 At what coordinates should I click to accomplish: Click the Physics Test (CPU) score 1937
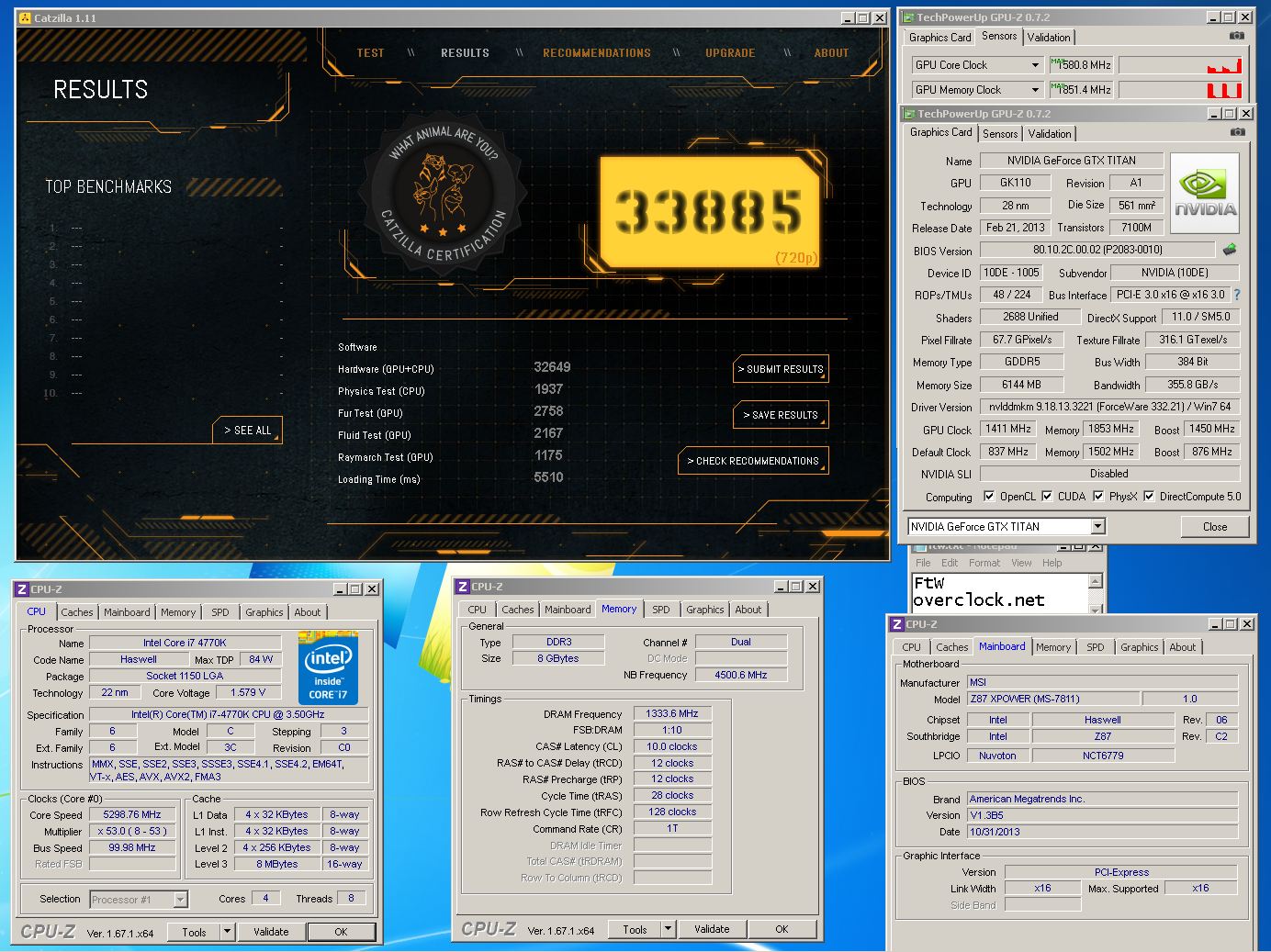click(549, 389)
